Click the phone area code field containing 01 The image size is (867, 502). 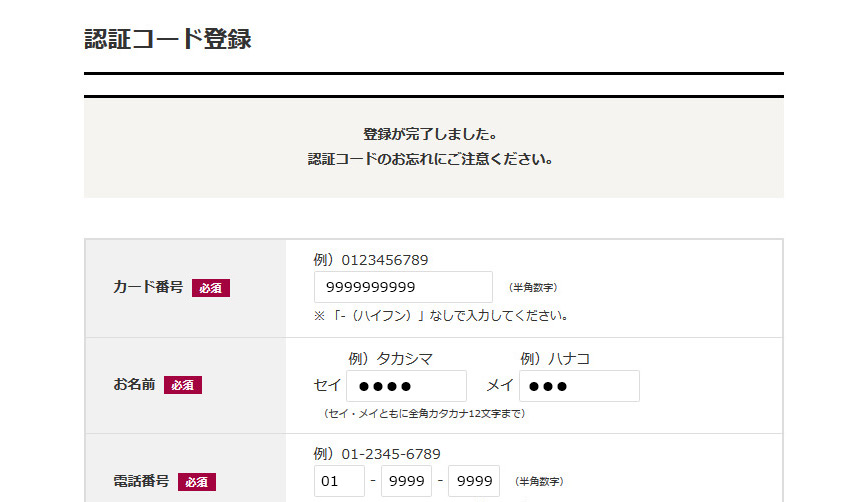pyautogui.click(x=339, y=481)
